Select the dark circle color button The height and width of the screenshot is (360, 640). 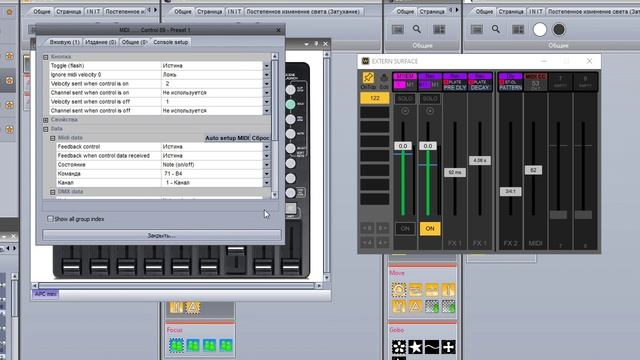click(x=559, y=29)
